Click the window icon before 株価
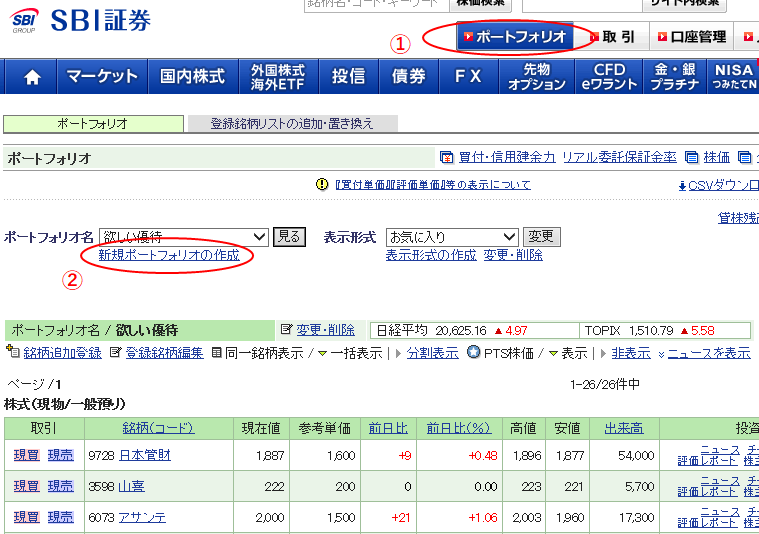 [692, 157]
